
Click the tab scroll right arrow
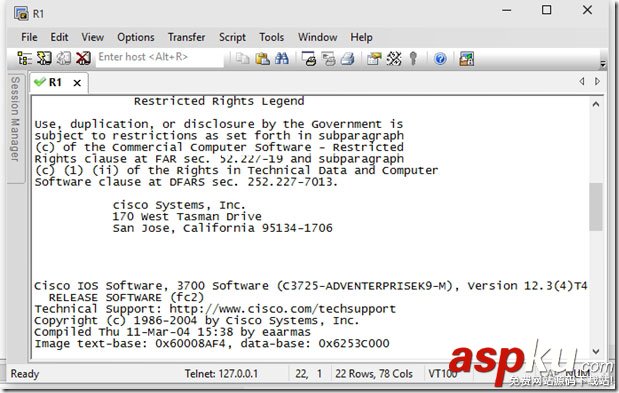[597, 81]
